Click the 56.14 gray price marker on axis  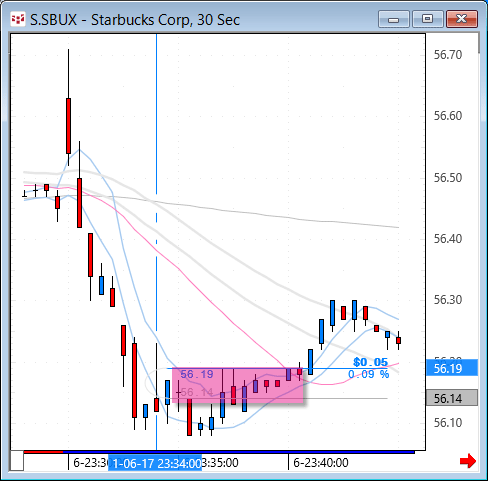pyautogui.click(x=452, y=398)
